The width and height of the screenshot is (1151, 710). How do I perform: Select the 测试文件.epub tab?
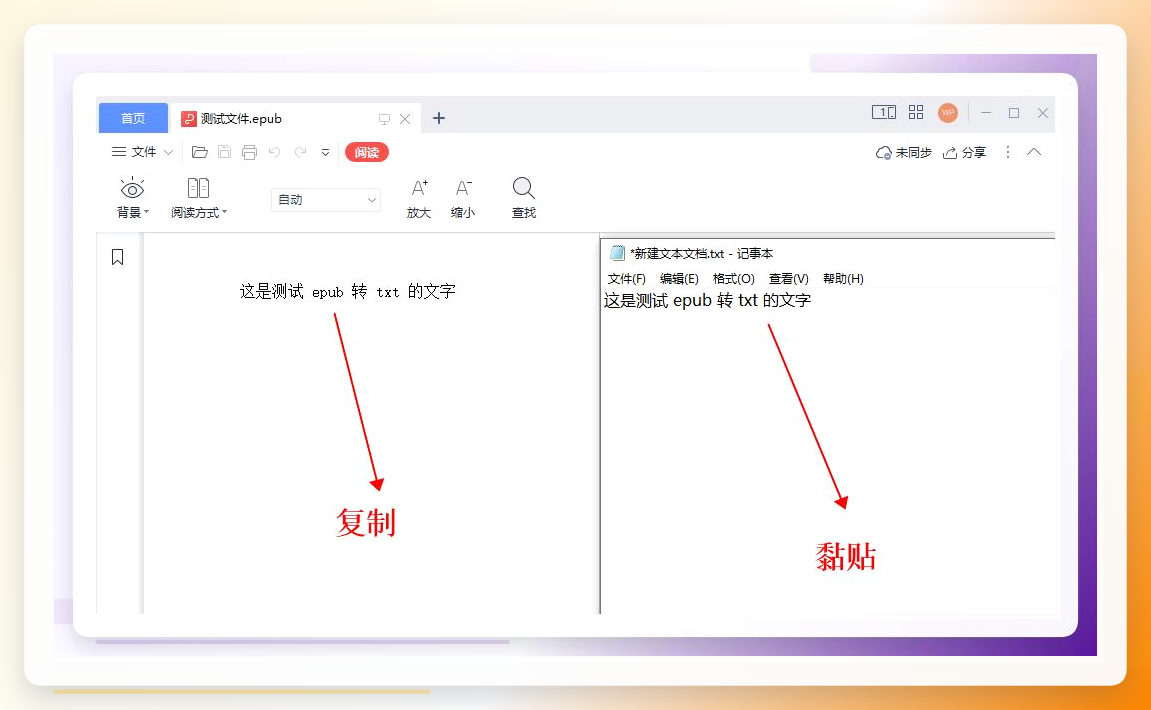tap(296, 118)
